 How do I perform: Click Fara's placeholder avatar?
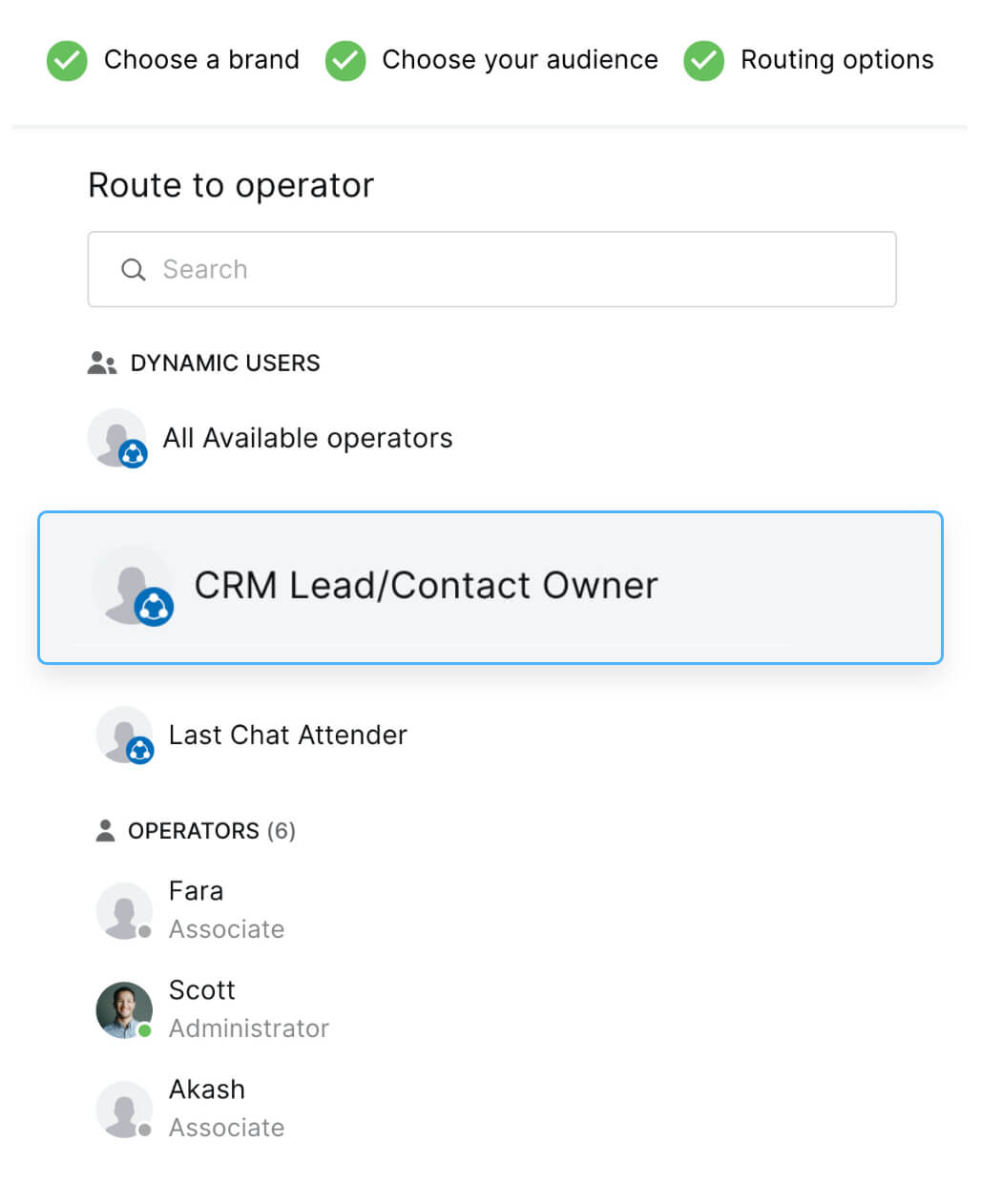click(124, 910)
